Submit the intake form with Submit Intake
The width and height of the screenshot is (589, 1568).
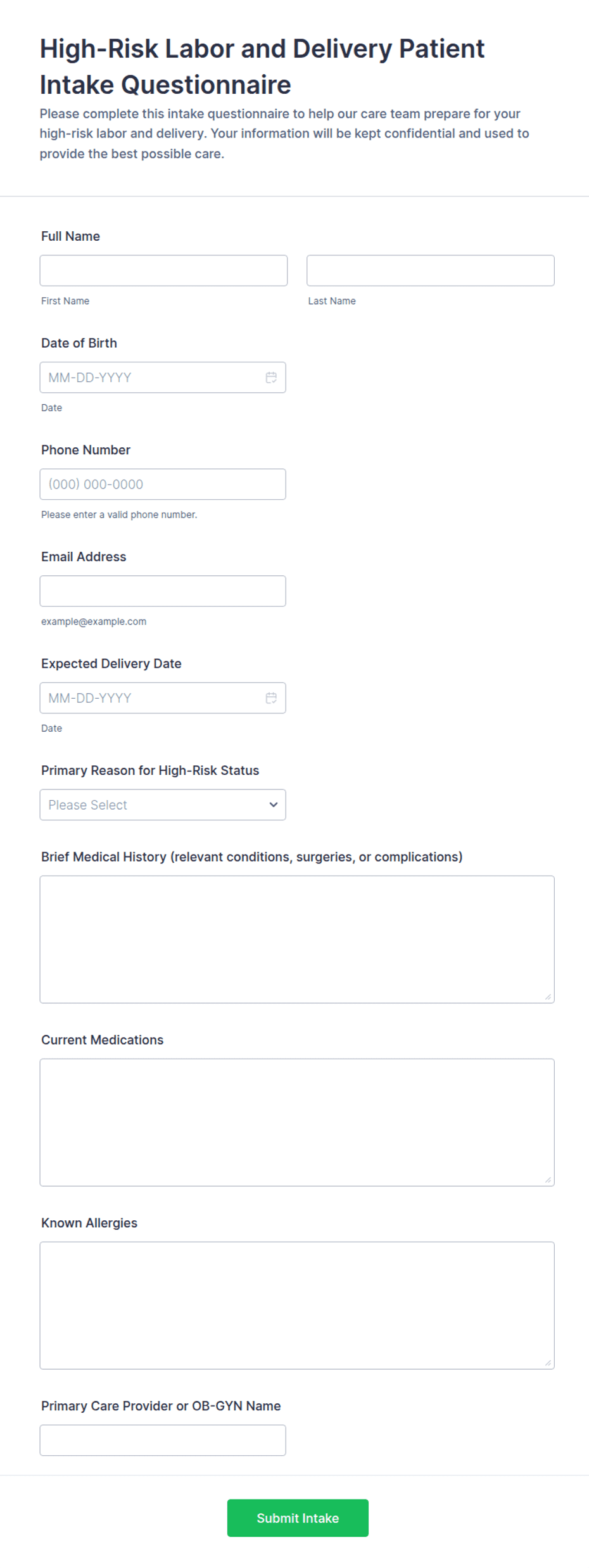pyautogui.click(x=298, y=1518)
